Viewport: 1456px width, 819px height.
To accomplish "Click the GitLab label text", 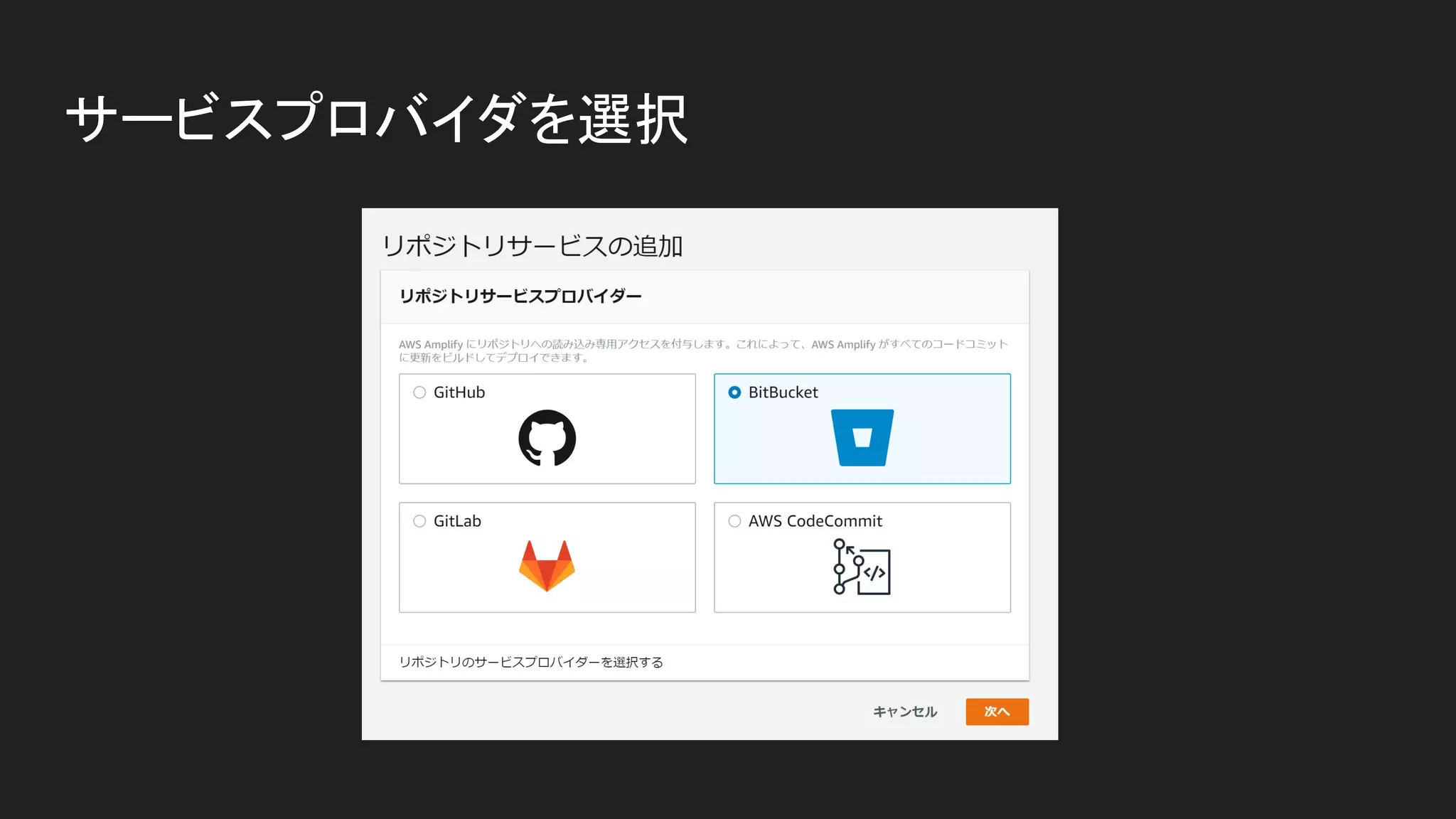I will coord(457,521).
